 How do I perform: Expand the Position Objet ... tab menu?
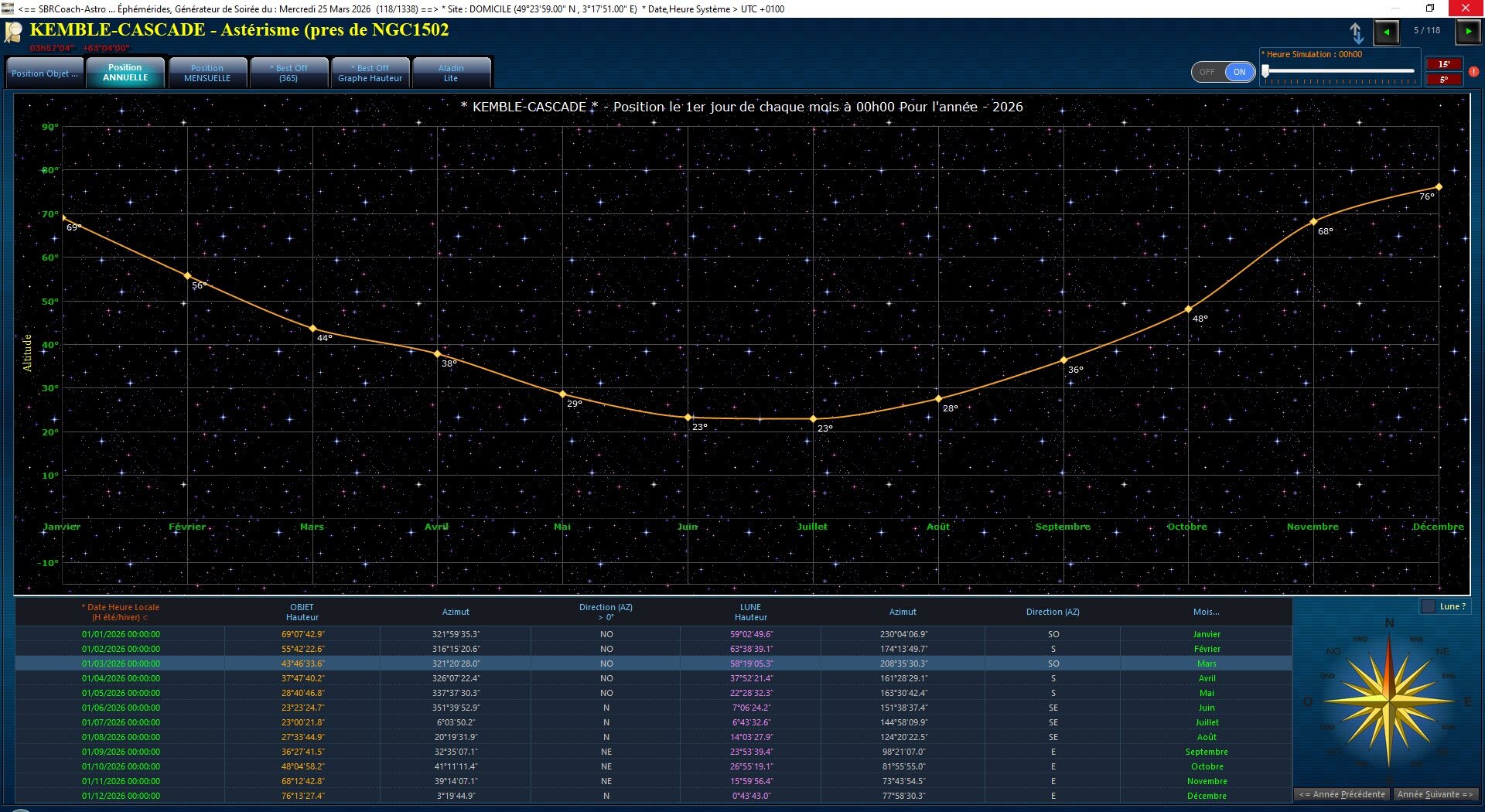click(x=45, y=73)
